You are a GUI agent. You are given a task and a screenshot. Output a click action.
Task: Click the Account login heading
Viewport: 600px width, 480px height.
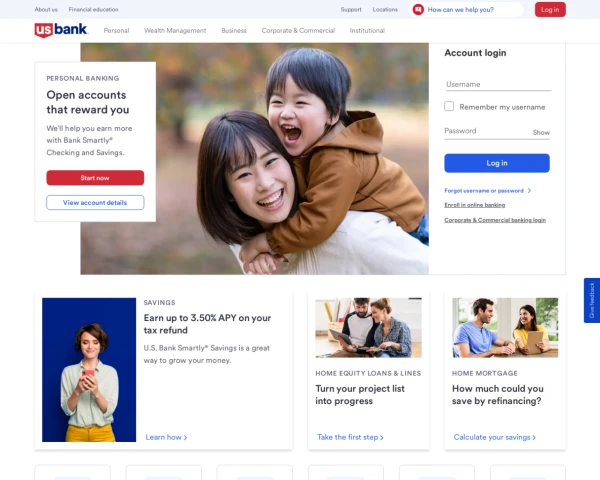tap(475, 53)
